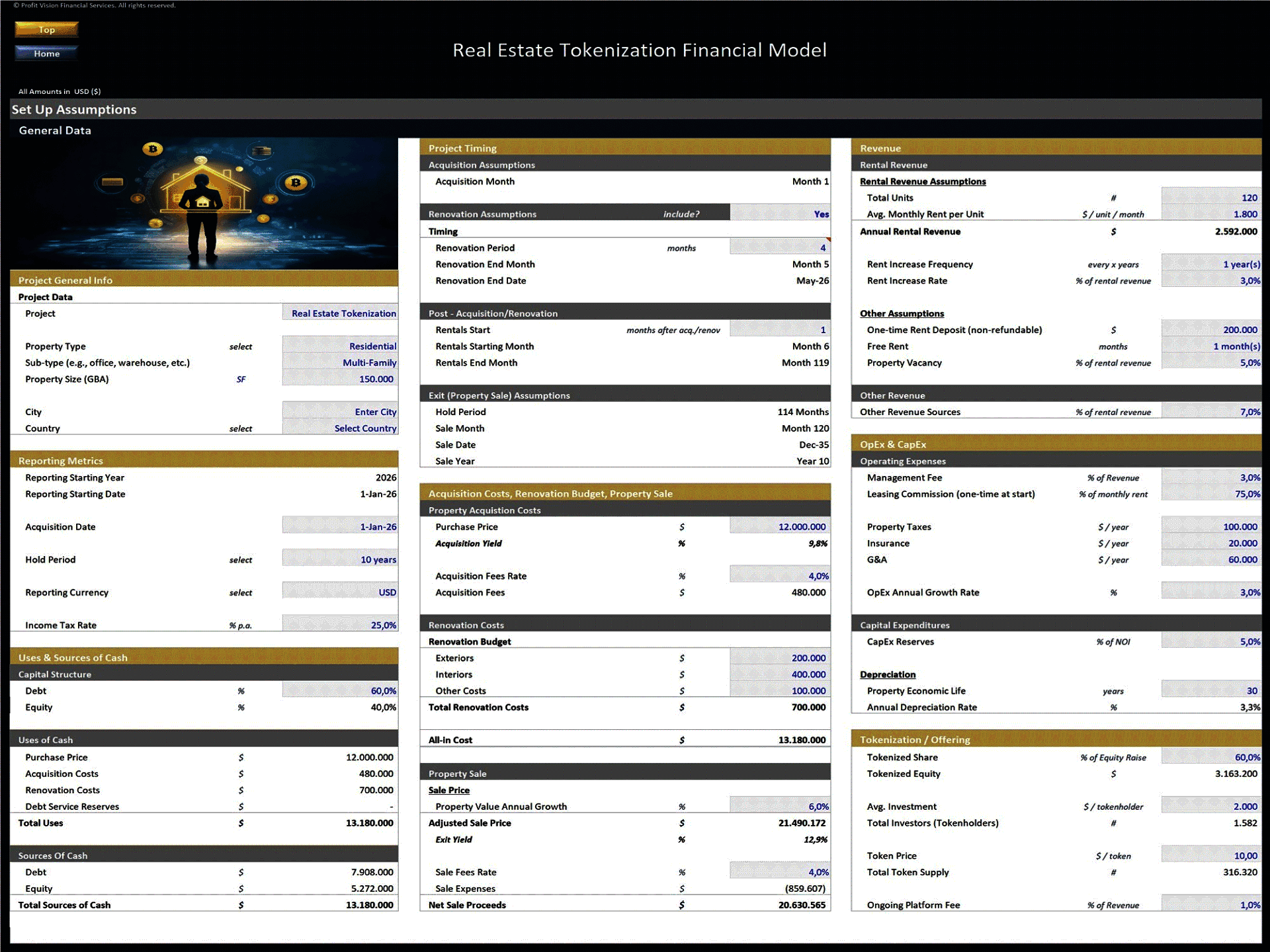This screenshot has width=1270, height=952.
Task: Select the Total Units 120 cell
Action: coord(1210,198)
